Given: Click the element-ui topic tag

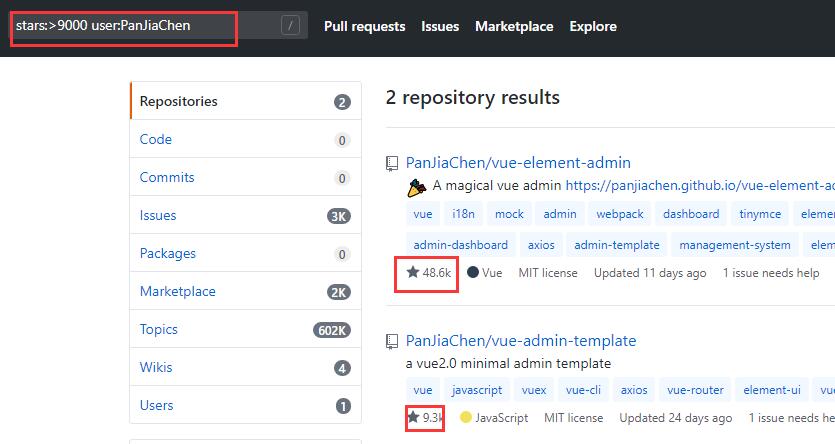Looking at the screenshot, I should point(772,390).
